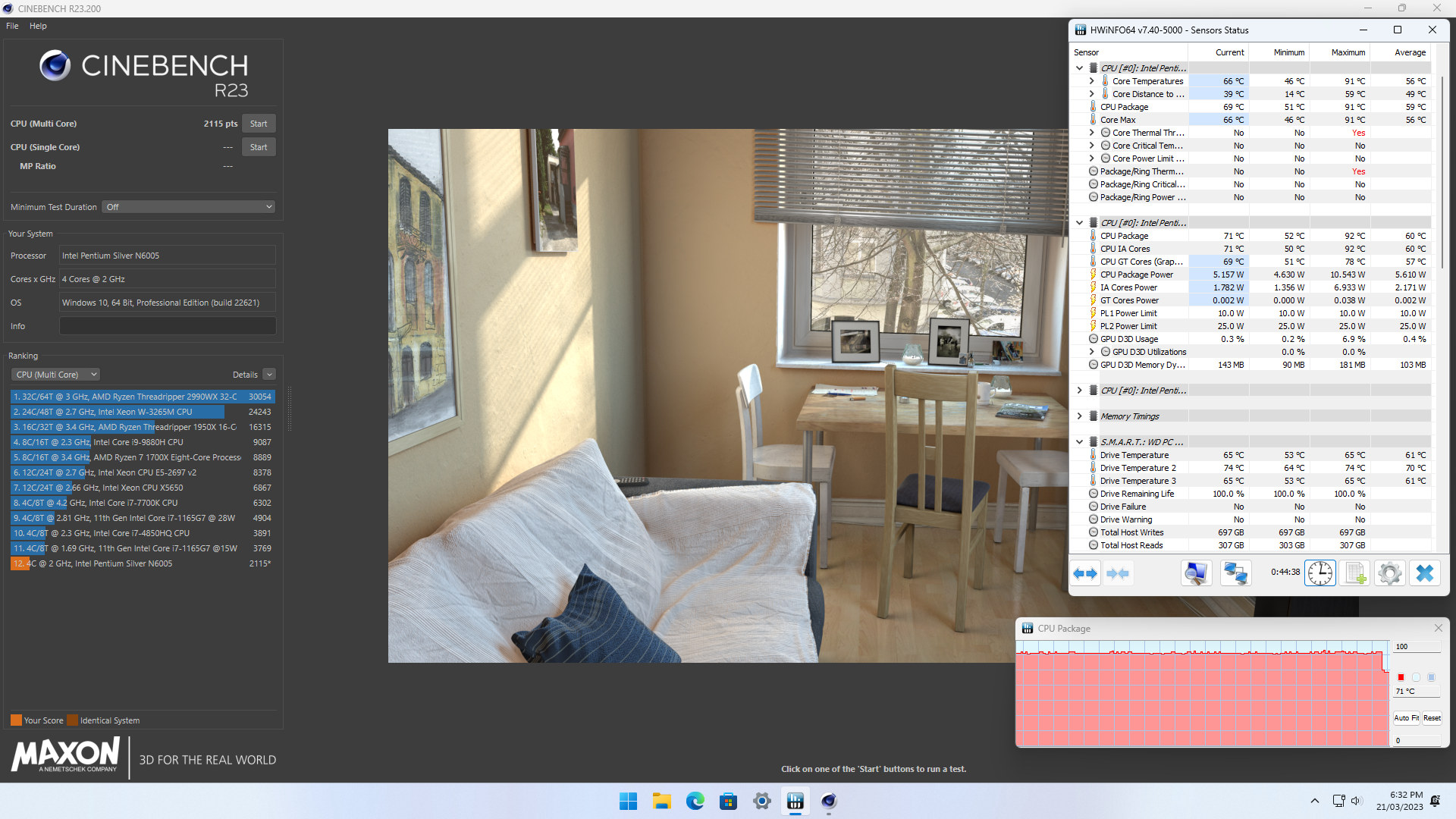The width and height of the screenshot is (1456, 819).
Task: Expand Core Power Limit row
Action: coord(1091,158)
